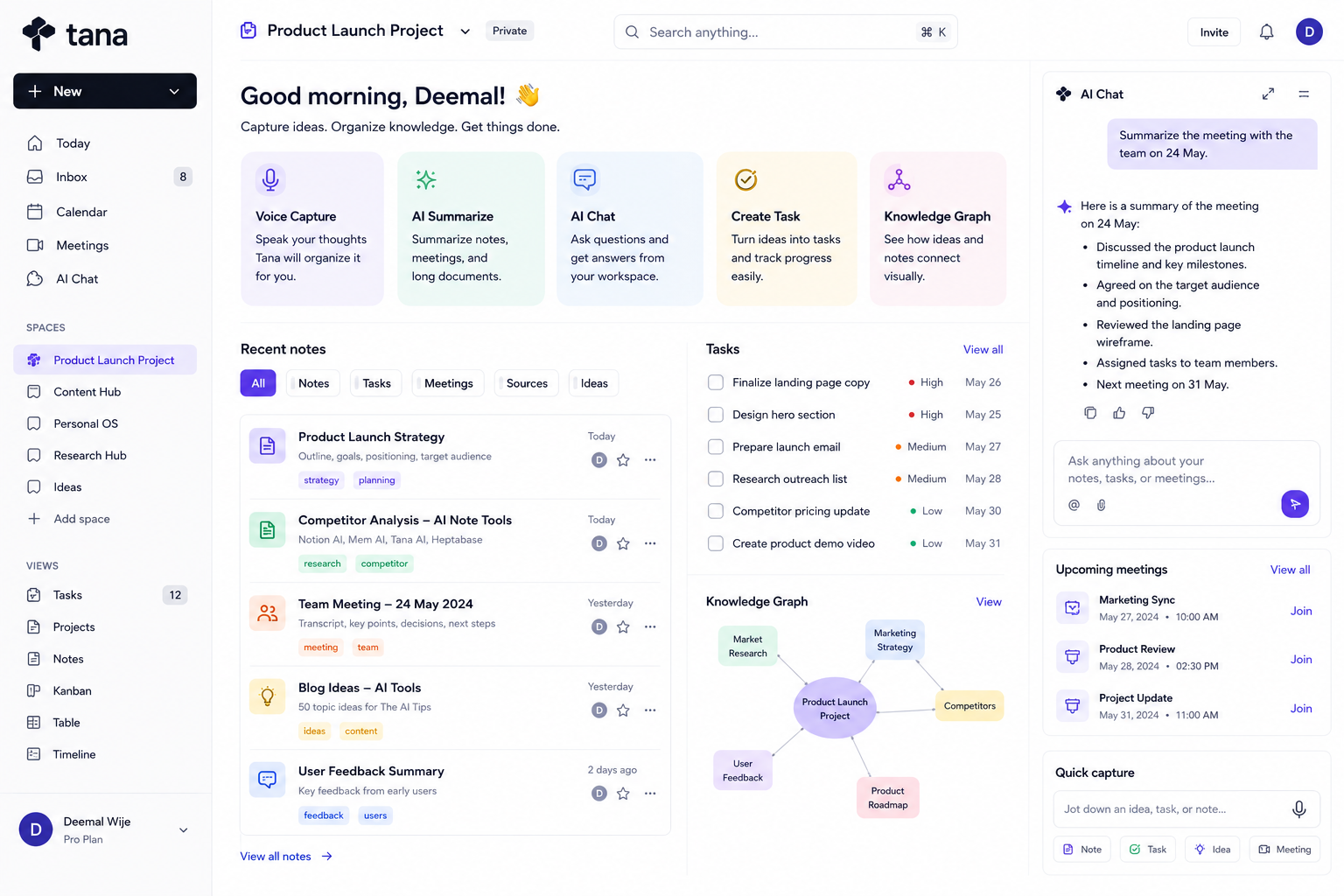Mark Prepare launch email complete
1344x896 pixels.
(716, 447)
